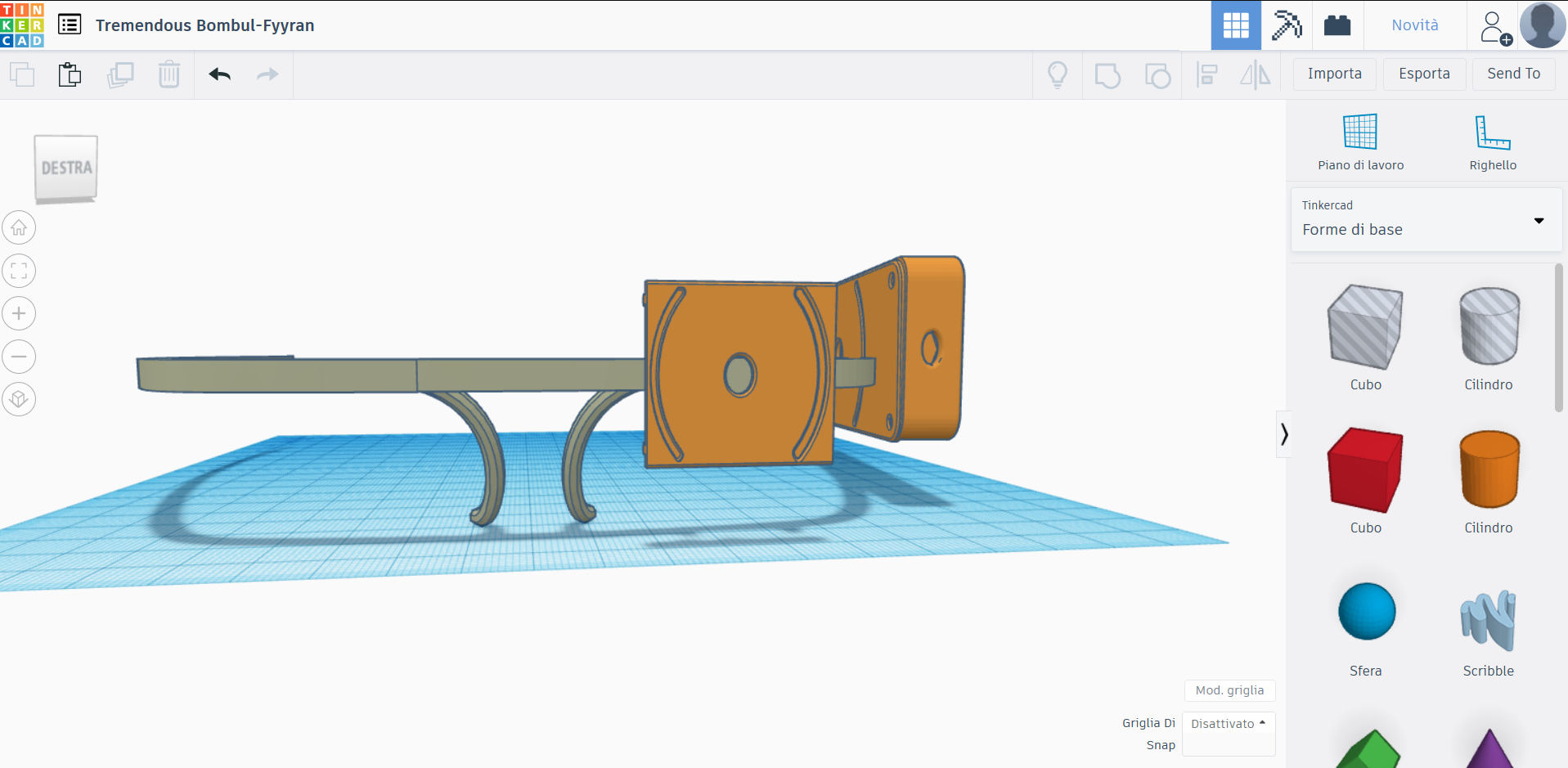The height and width of the screenshot is (768, 1568).
Task: Open the Mirror flip tool
Action: coord(1256,74)
